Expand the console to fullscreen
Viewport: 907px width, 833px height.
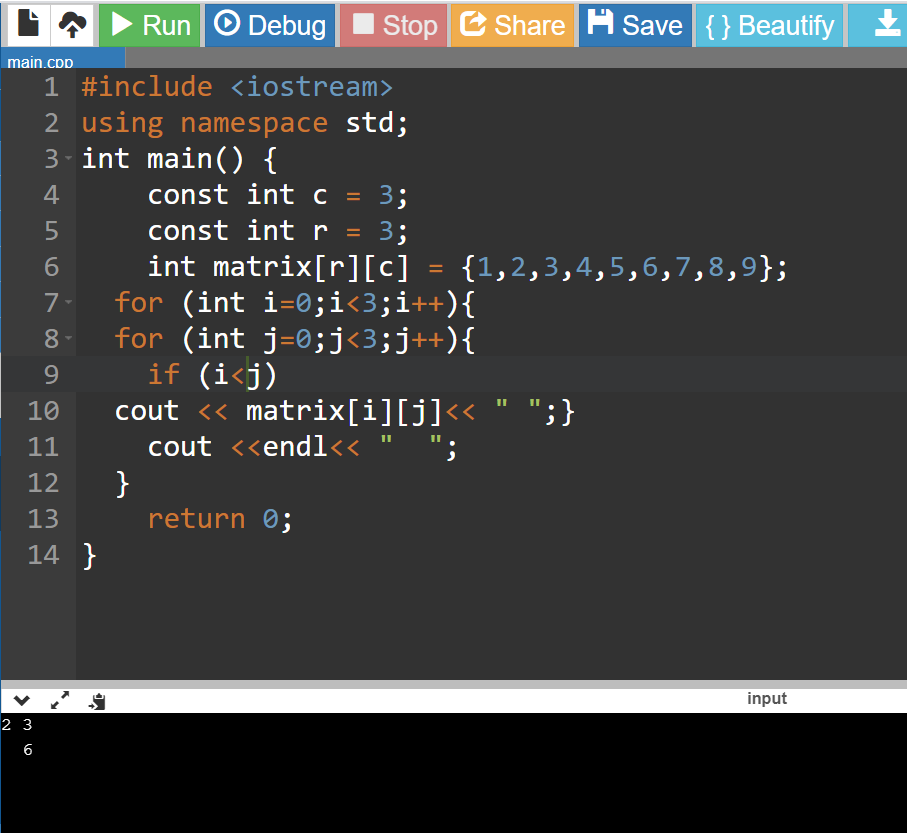pyautogui.click(x=60, y=702)
